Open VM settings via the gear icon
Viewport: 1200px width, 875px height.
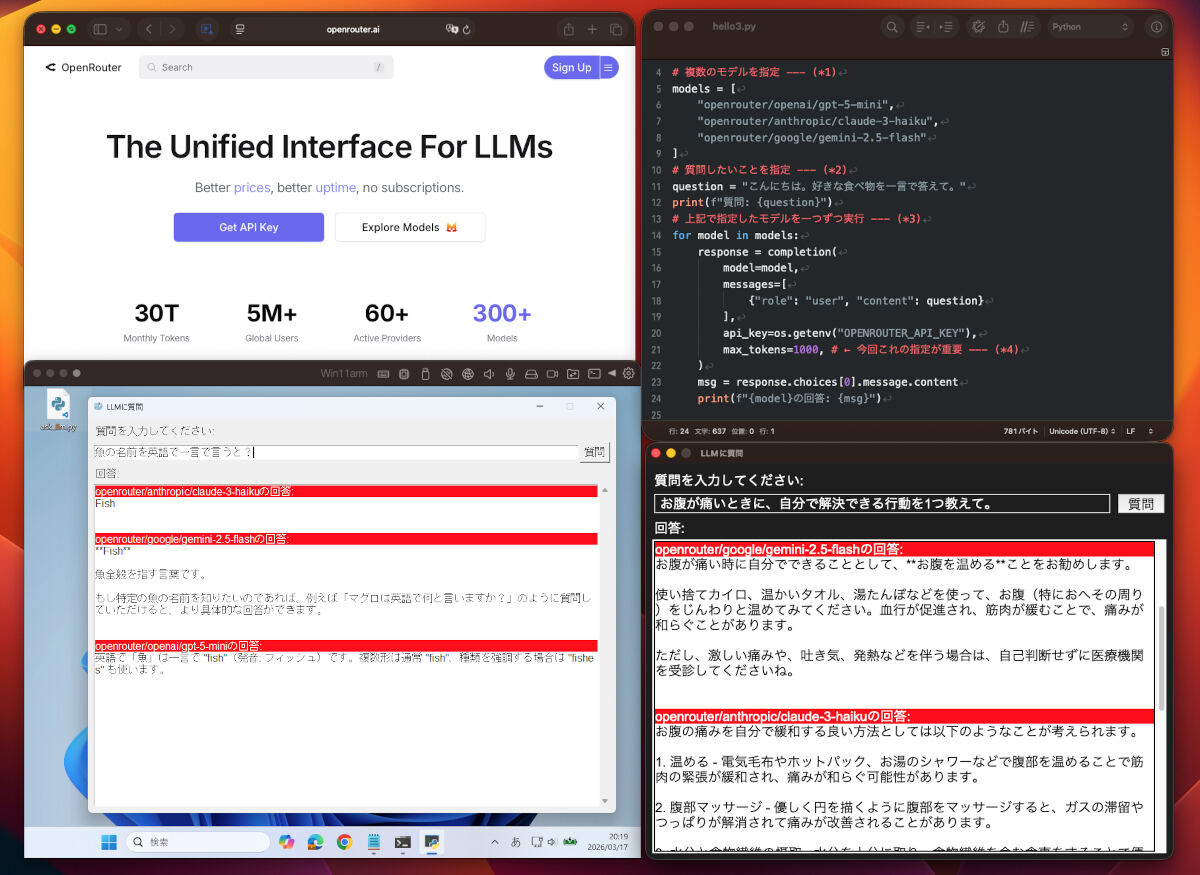(627, 372)
